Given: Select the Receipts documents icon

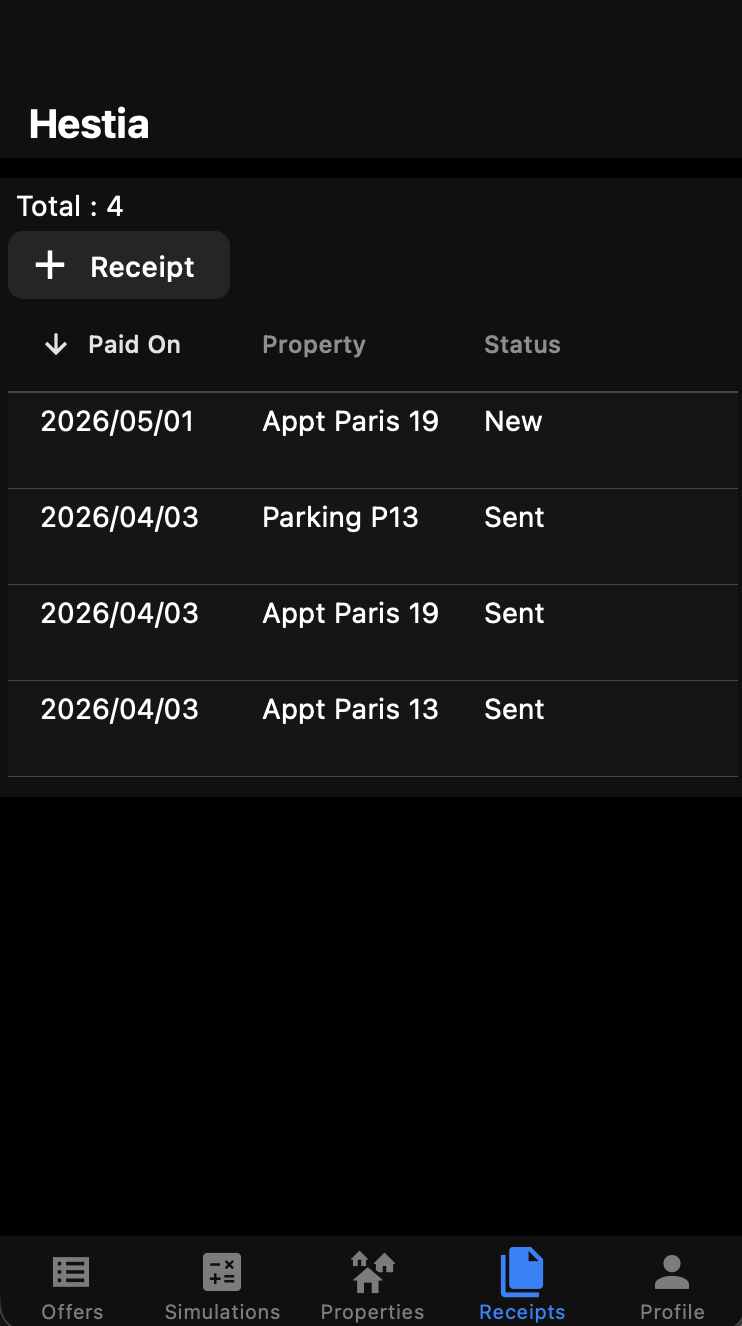Looking at the screenshot, I should [522, 1272].
